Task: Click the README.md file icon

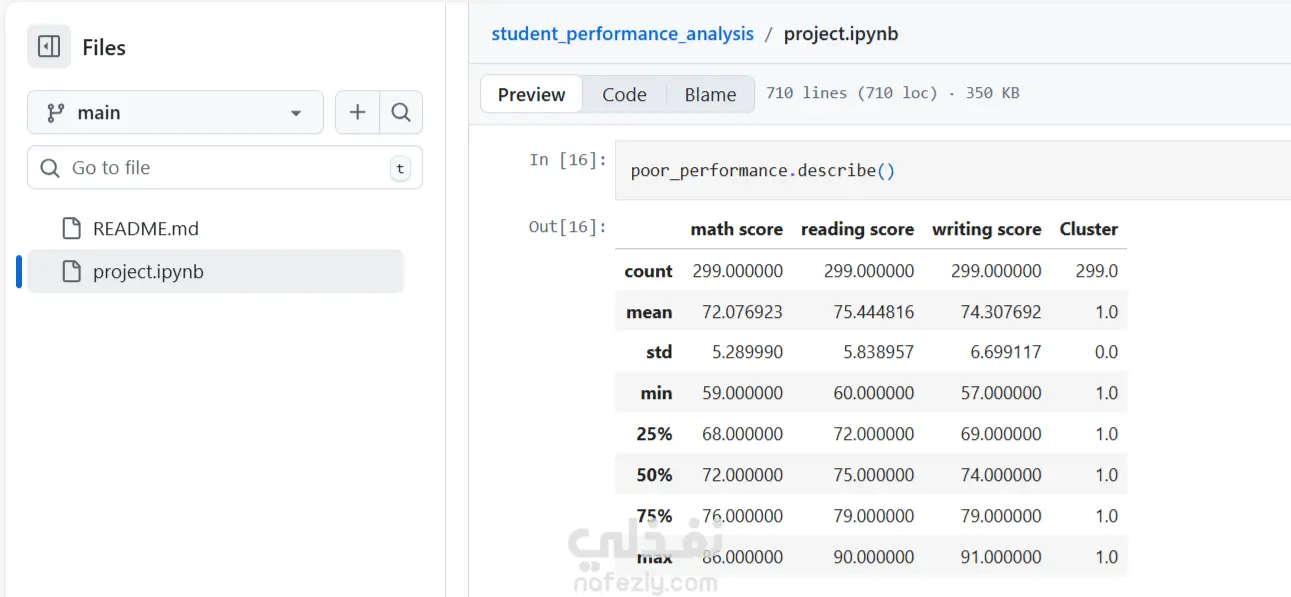Action: (72, 228)
